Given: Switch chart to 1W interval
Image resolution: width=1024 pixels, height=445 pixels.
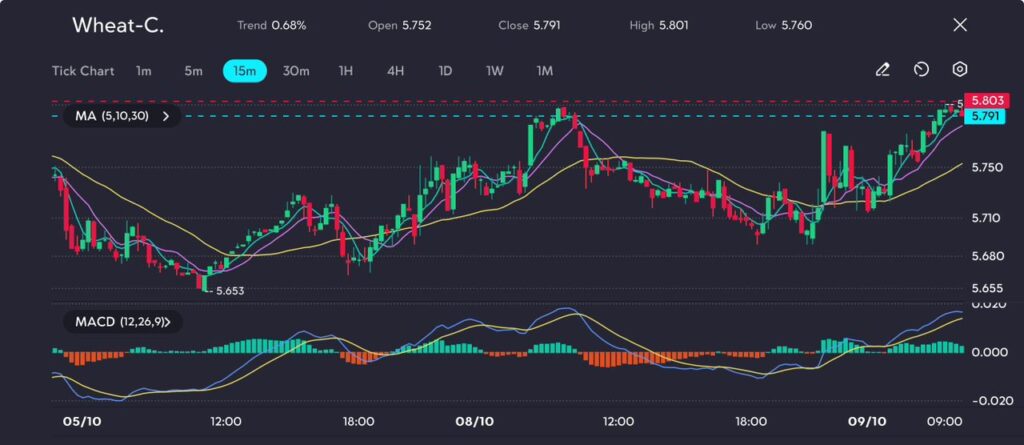Looking at the screenshot, I should click(x=495, y=71).
